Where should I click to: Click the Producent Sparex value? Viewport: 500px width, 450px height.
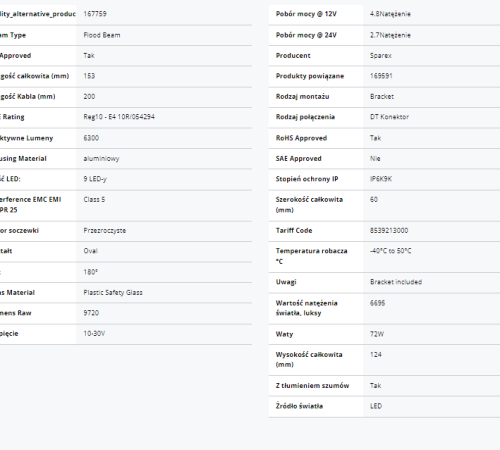tap(381, 56)
